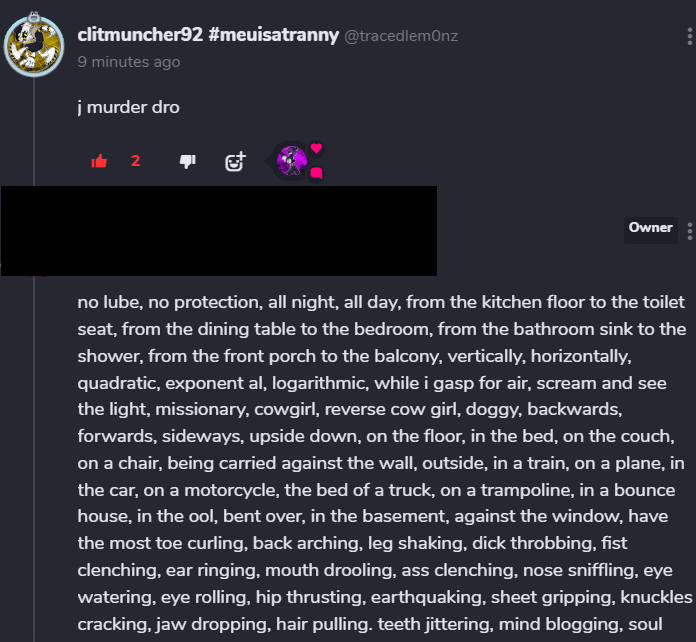
Task: Open the @tracedlem0nz profile picture
Action: coord(35,46)
